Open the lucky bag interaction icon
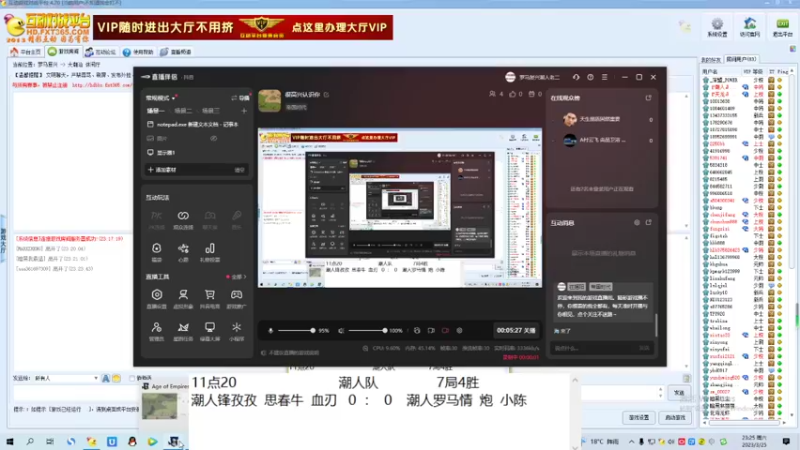The height and width of the screenshot is (450, 800). (x=157, y=252)
